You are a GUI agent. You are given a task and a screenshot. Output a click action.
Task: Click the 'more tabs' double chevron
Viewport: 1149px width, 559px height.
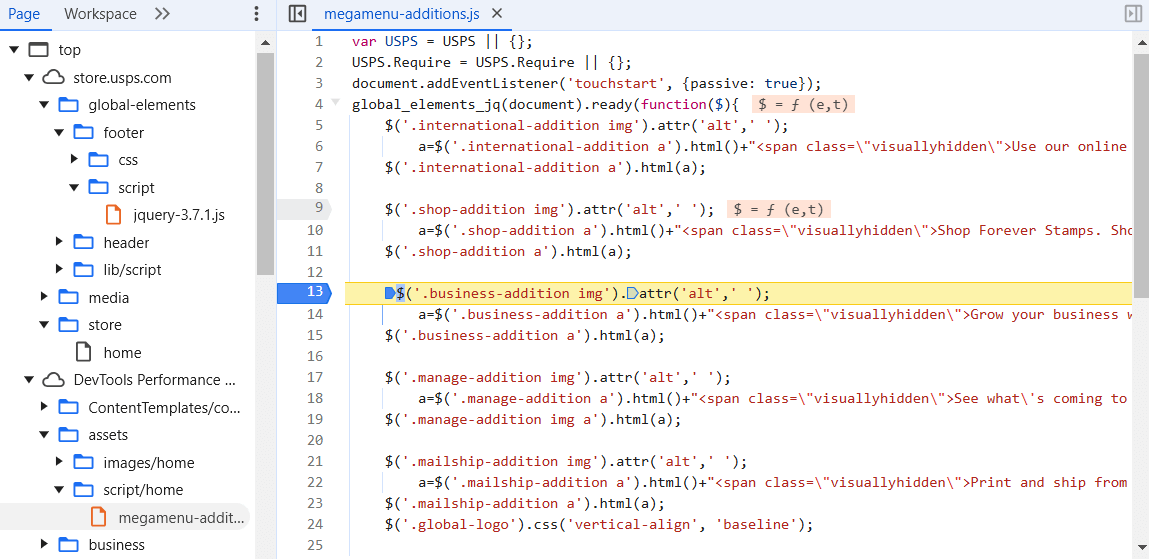pyautogui.click(x=163, y=14)
